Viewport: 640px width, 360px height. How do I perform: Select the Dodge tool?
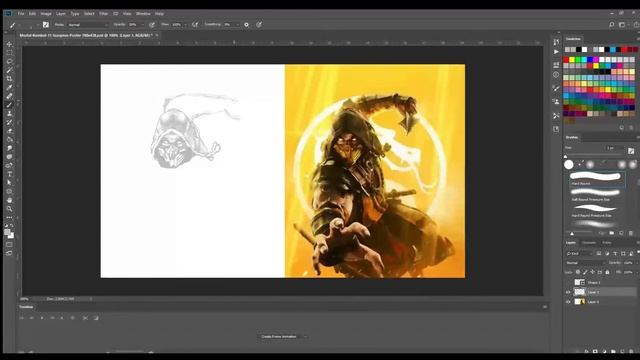(x=9, y=157)
